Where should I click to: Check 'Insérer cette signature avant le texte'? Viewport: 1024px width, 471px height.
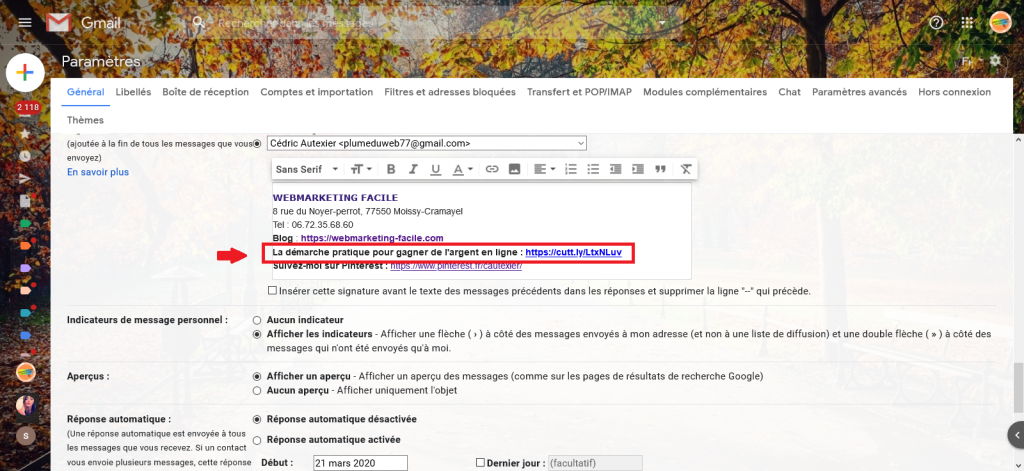(x=274, y=291)
